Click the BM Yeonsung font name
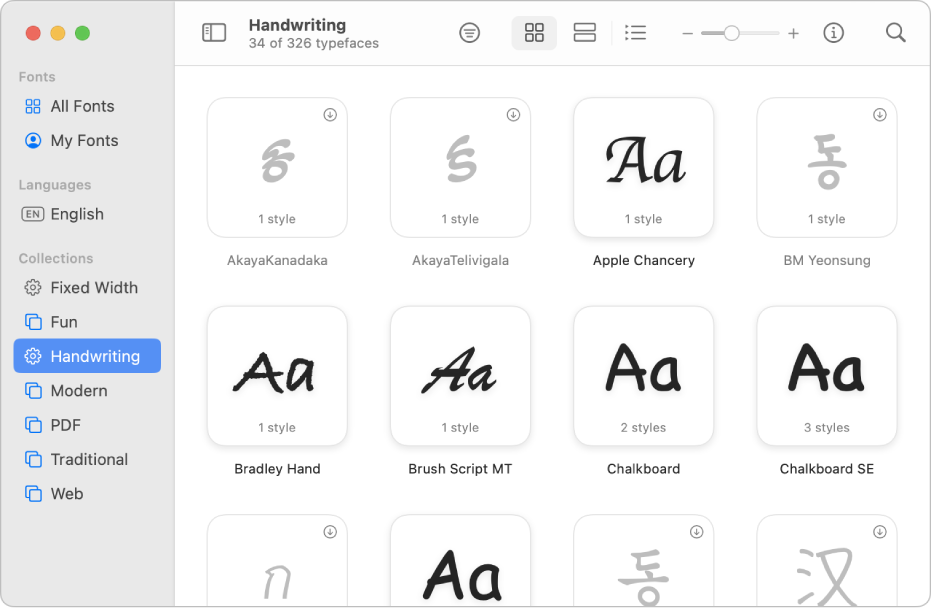Image resolution: width=932 pixels, height=610 pixels. pyautogui.click(x=827, y=260)
